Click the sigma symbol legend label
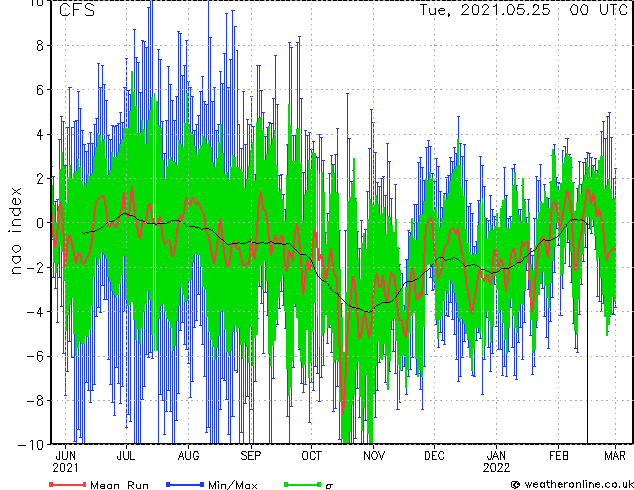Viewport: 634px width, 490px height. pos(329,485)
